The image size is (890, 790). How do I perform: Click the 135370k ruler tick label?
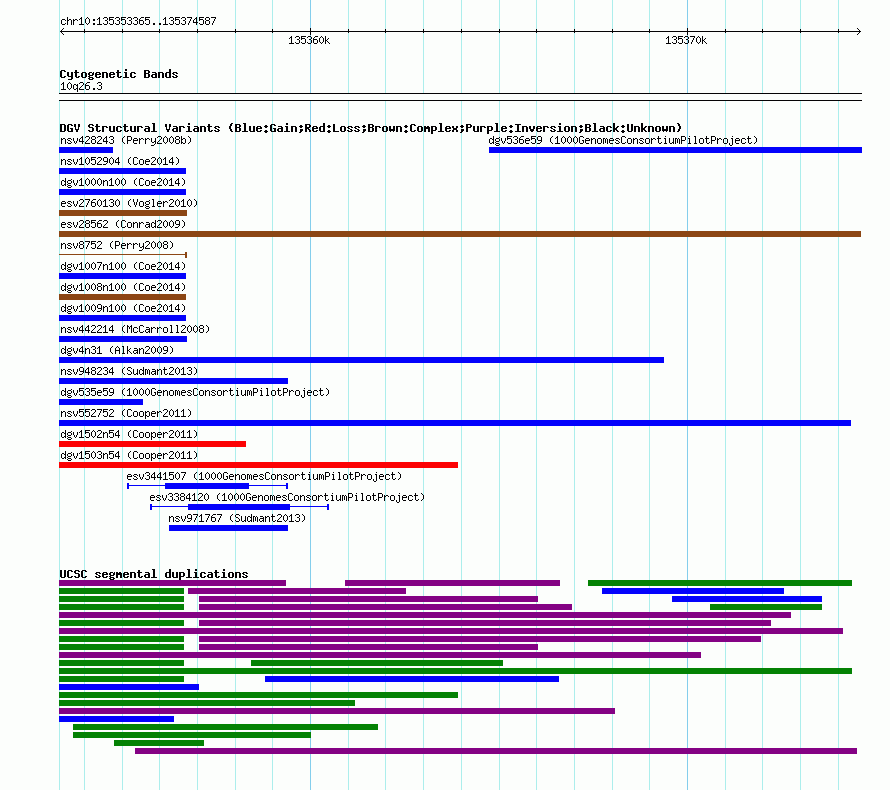[x=686, y=40]
